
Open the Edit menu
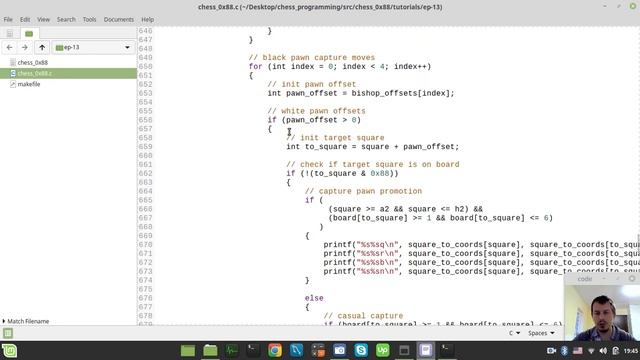[25, 19]
